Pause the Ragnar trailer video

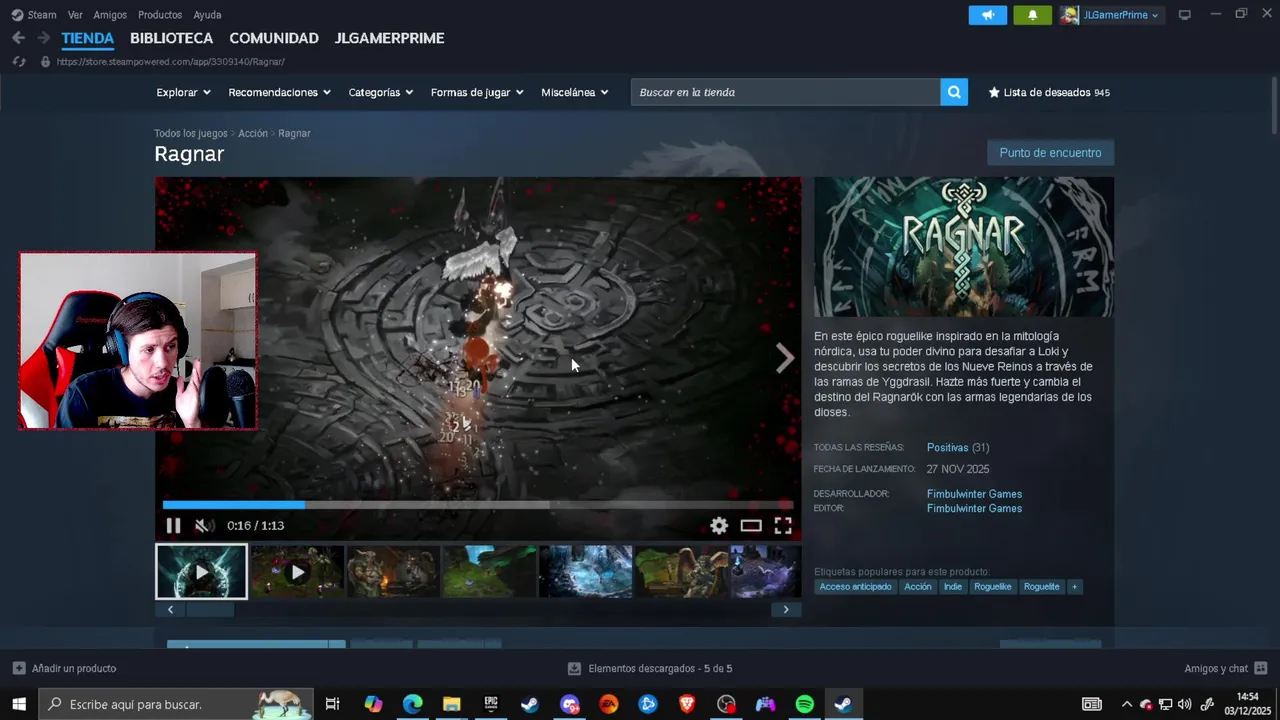coord(173,525)
